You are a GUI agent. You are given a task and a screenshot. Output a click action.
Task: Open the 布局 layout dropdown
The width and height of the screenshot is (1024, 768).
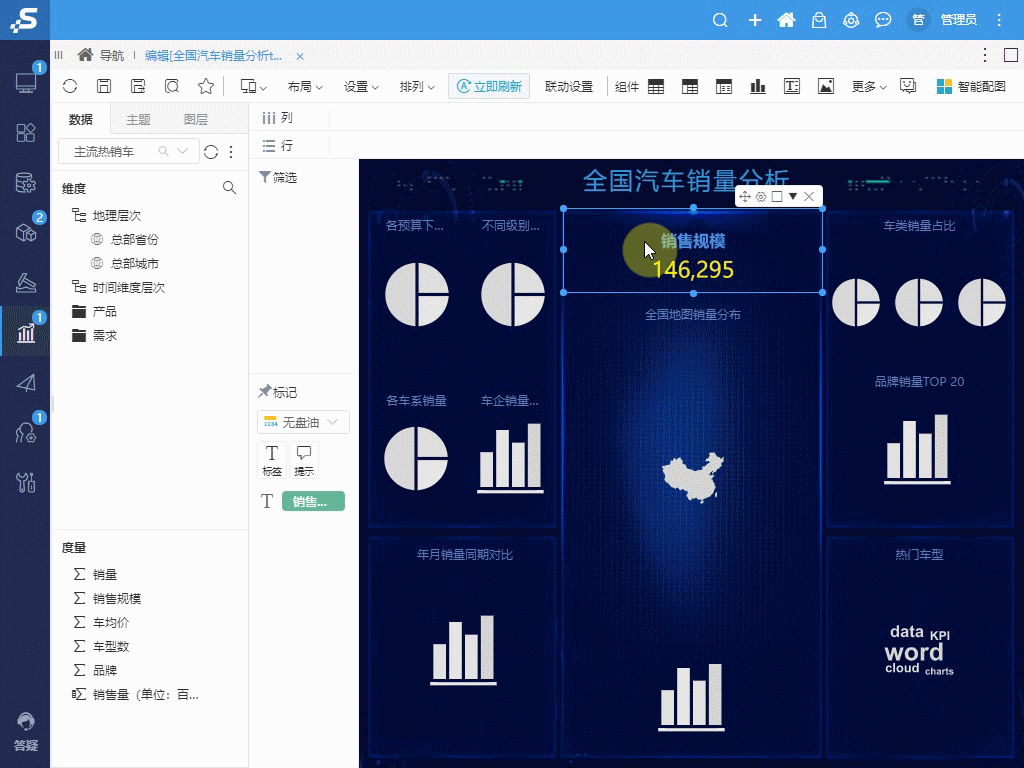tap(305, 86)
